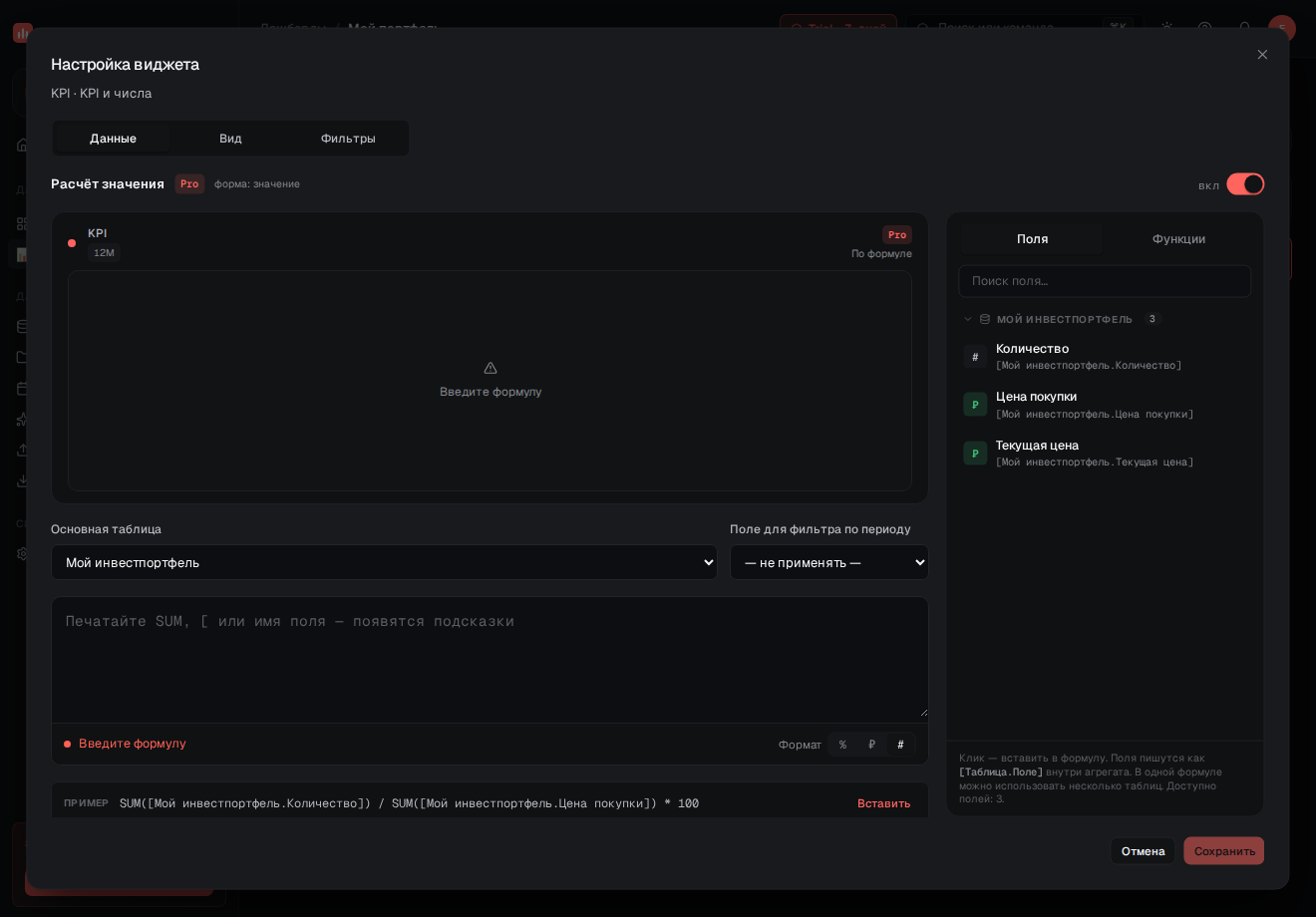Viewport: 1316px width, 917px height.
Task: Click Вставить to insert example formula
Action: click(x=883, y=803)
